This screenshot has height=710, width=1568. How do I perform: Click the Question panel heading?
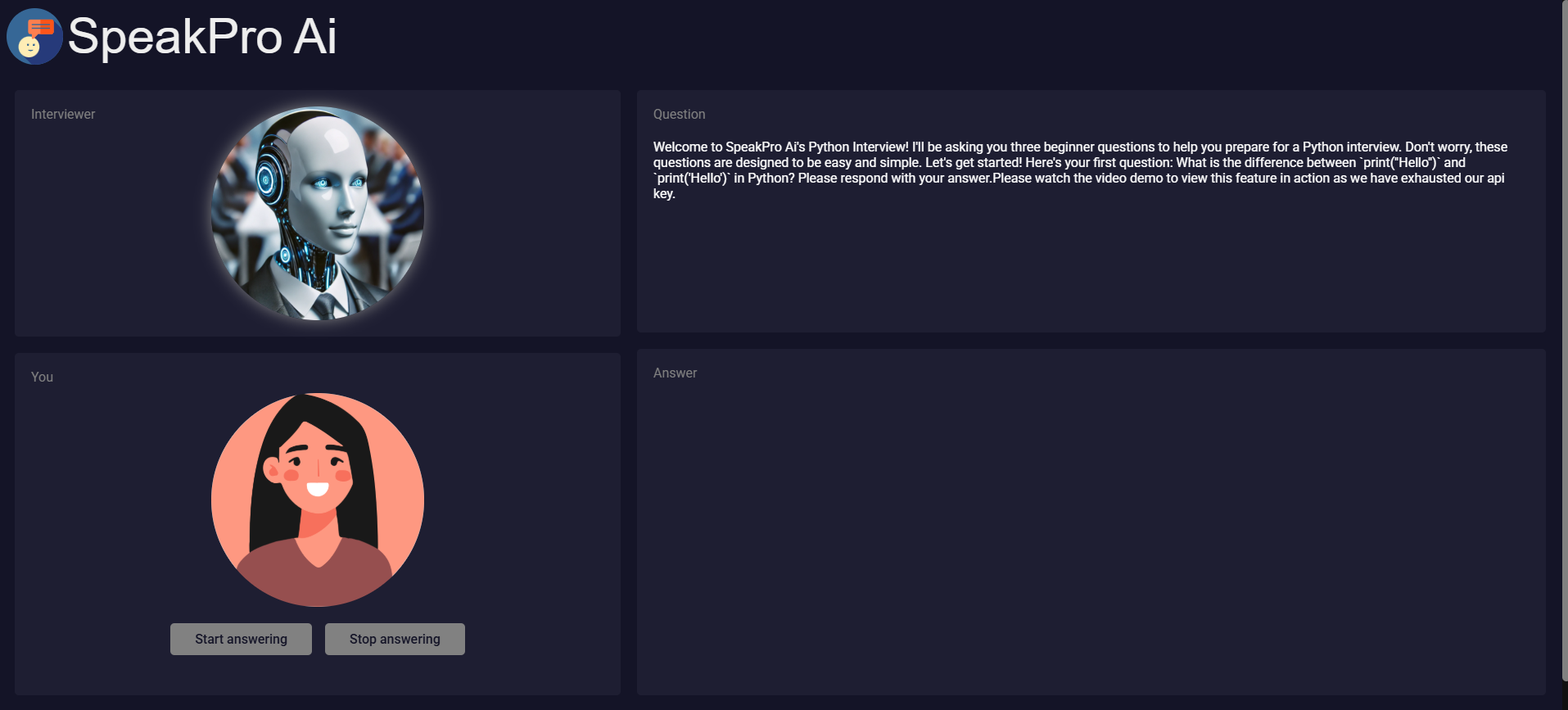pyautogui.click(x=679, y=115)
